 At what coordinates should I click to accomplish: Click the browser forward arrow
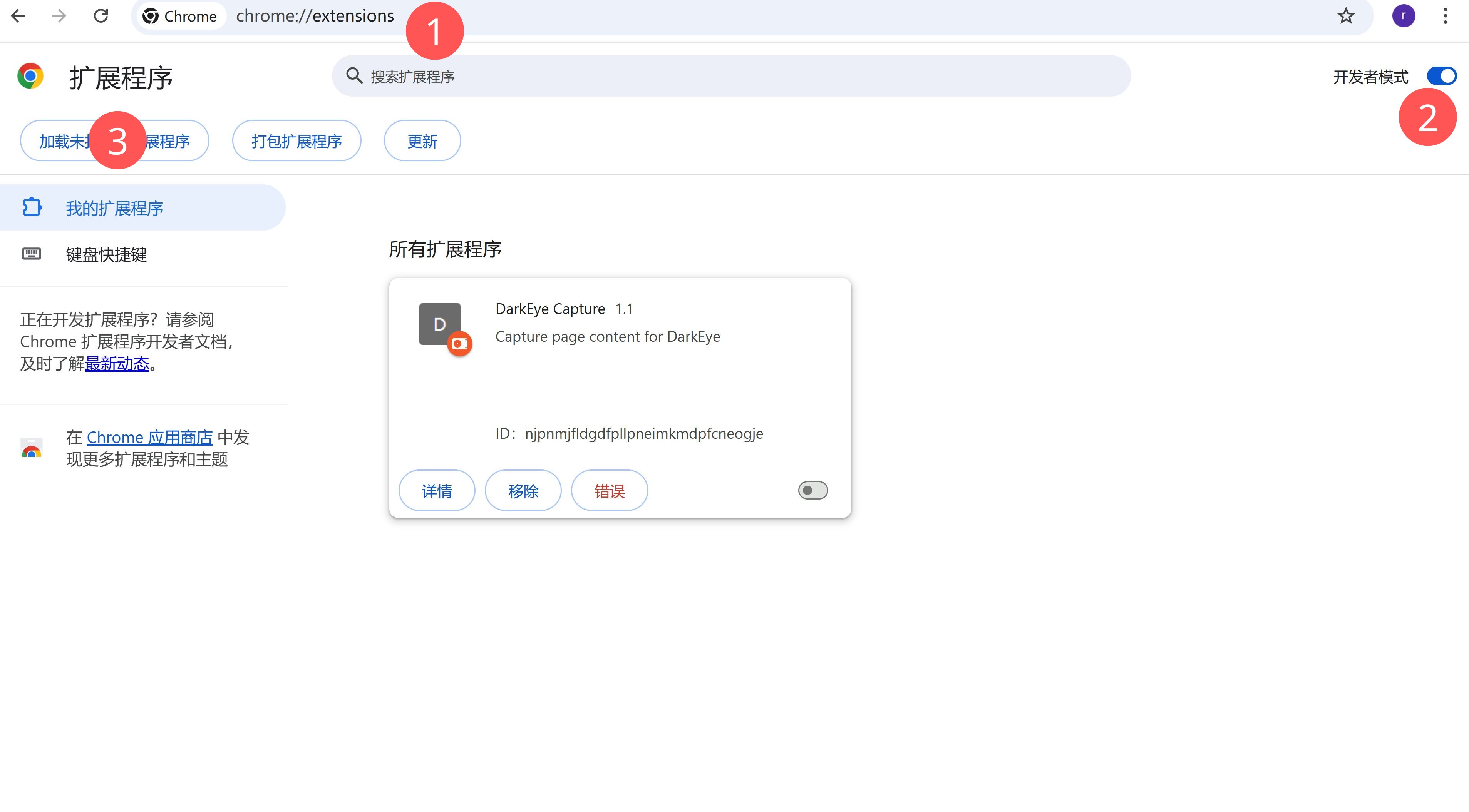59,16
